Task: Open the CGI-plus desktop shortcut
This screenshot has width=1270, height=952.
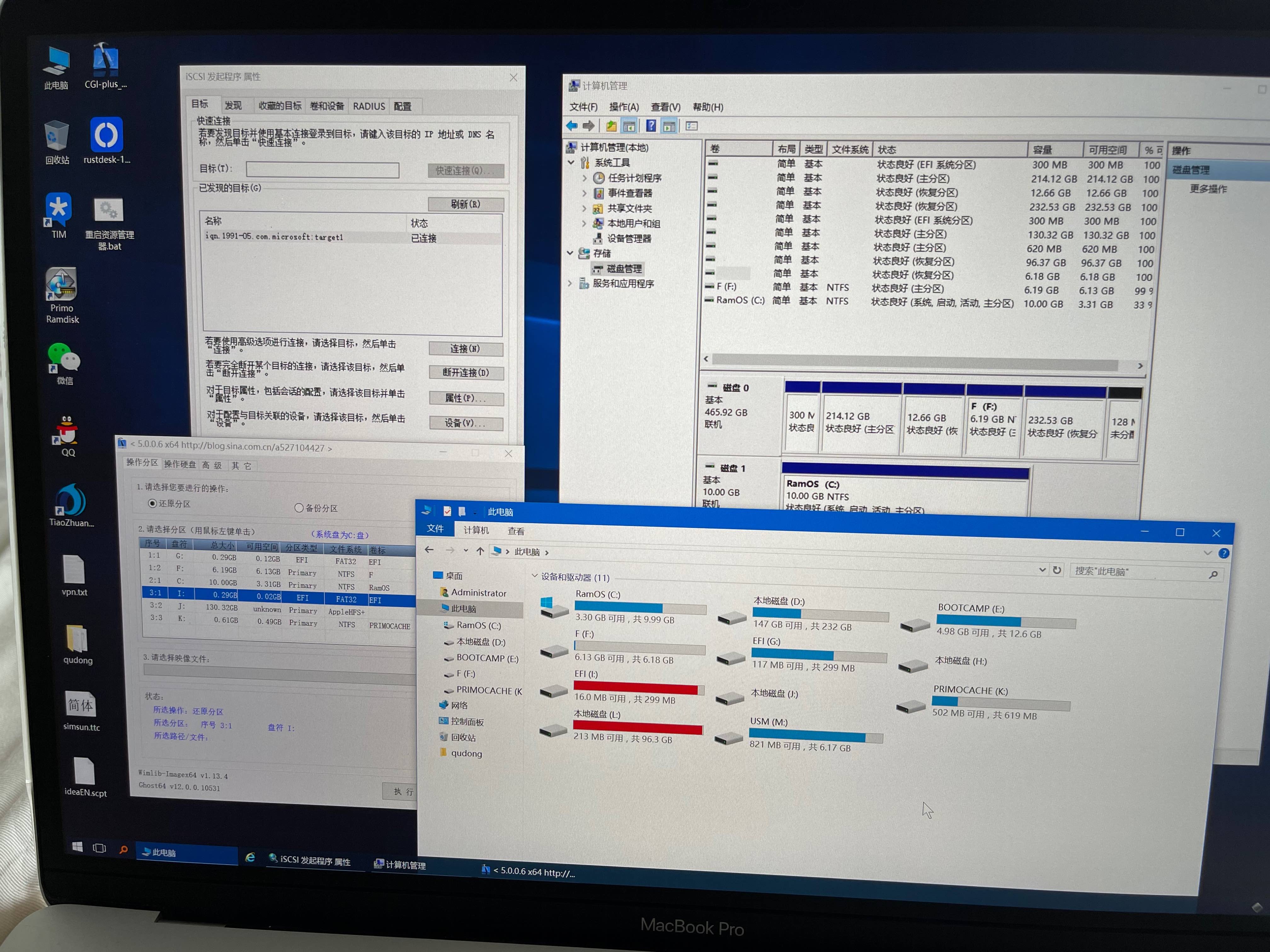Action: coord(106,66)
